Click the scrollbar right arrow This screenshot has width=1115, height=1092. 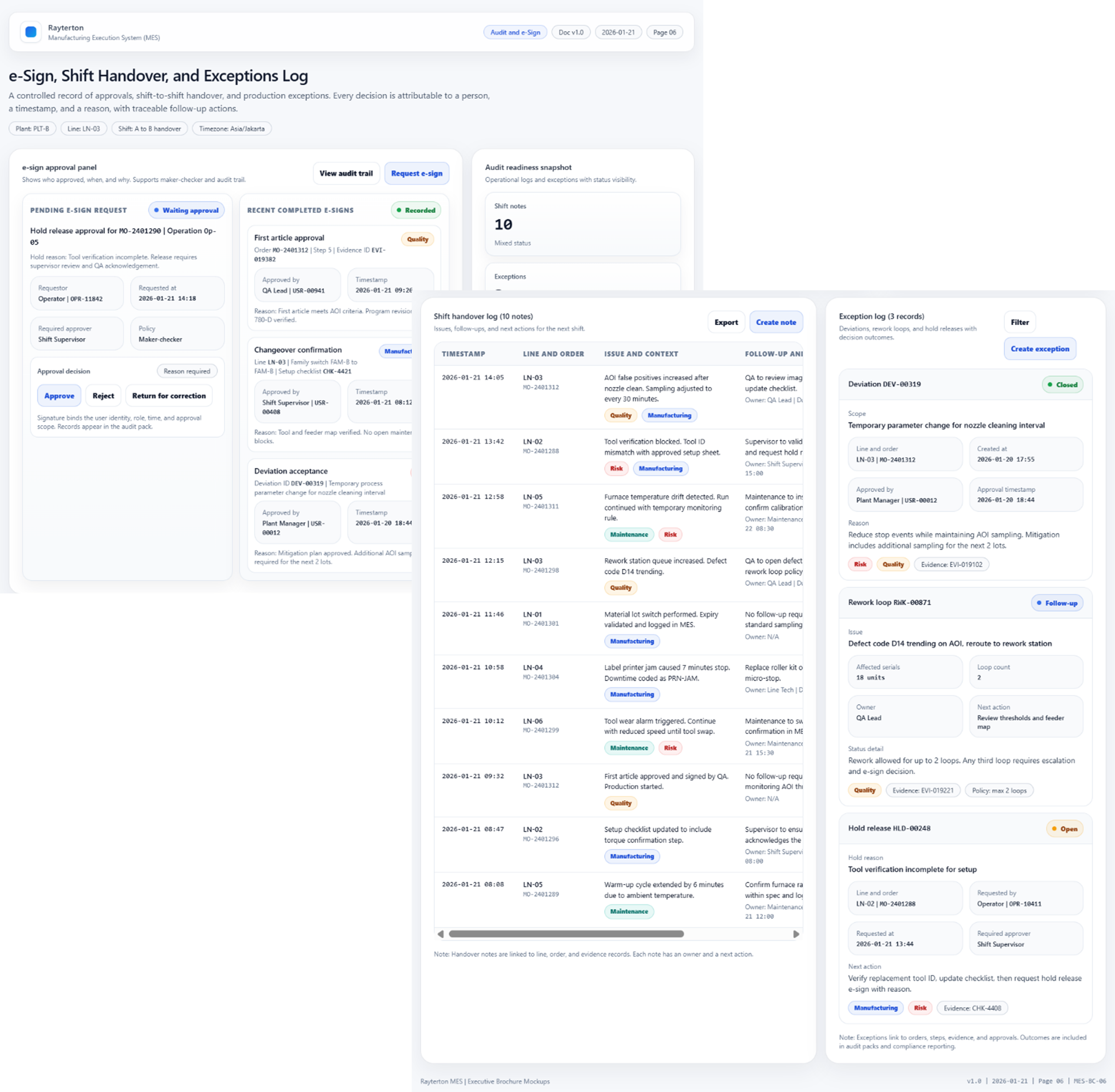[796, 934]
